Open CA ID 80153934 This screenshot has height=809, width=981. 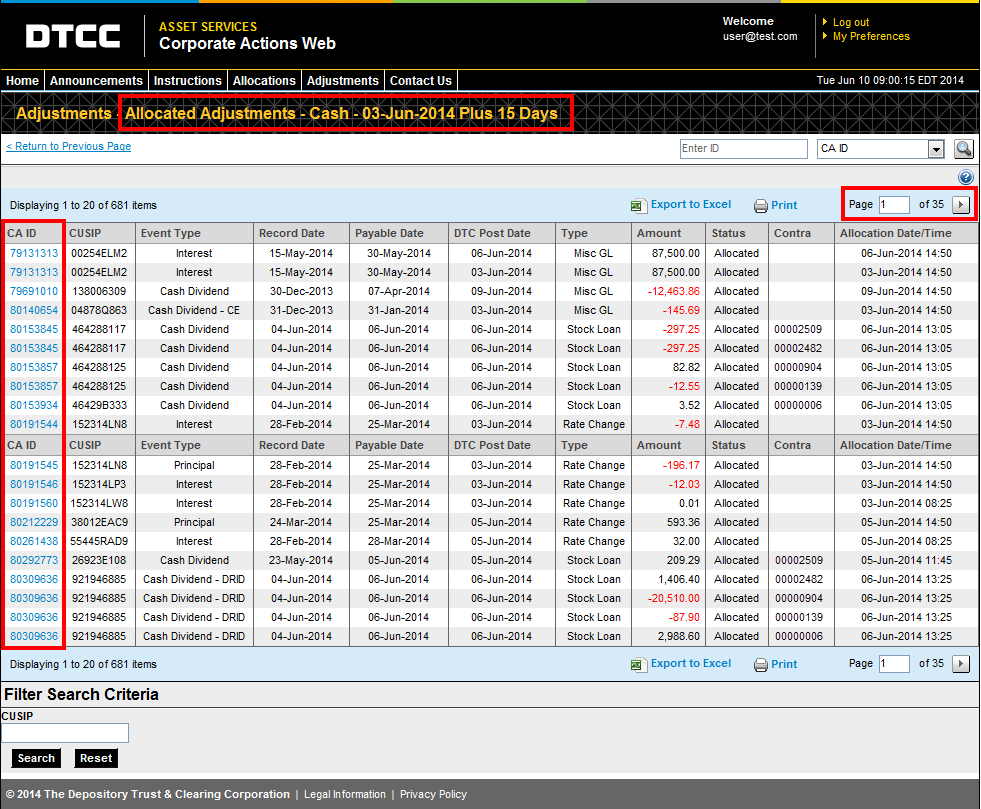(34, 405)
